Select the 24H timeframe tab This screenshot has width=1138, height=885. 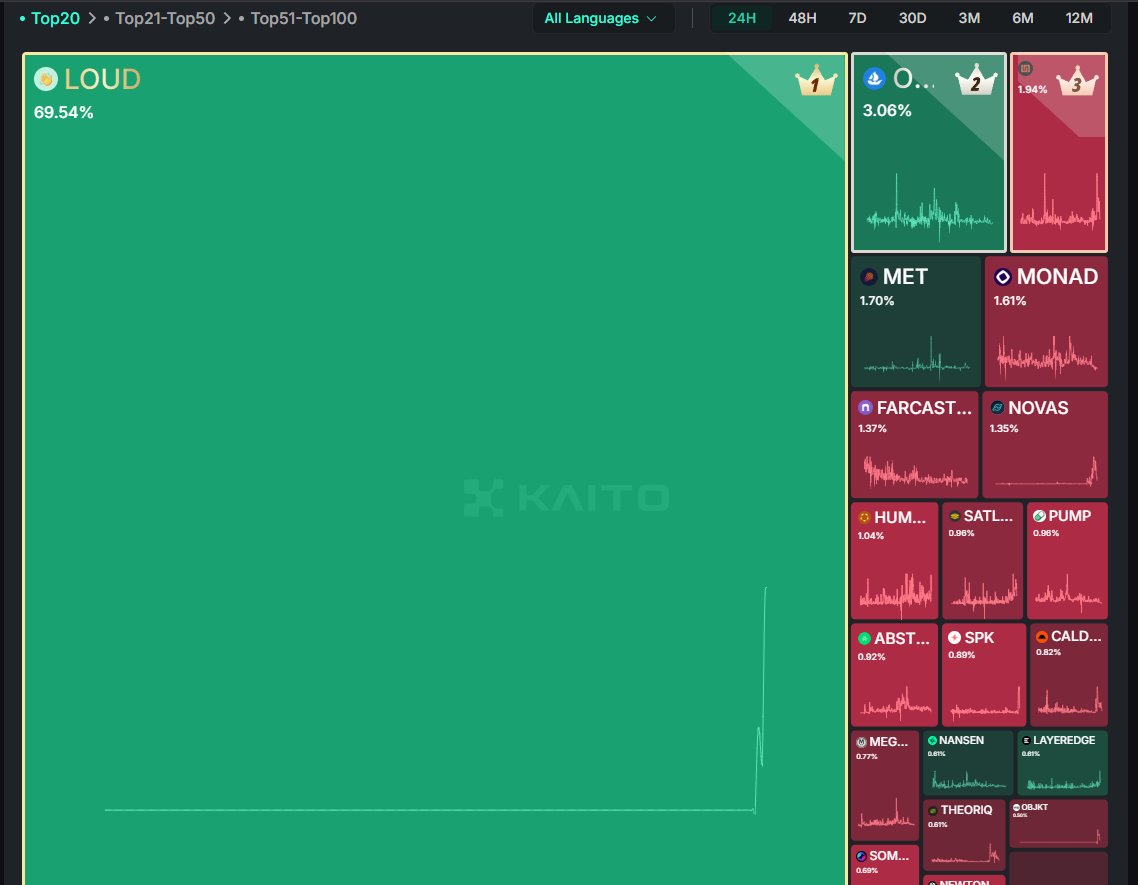(x=742, y=18)
